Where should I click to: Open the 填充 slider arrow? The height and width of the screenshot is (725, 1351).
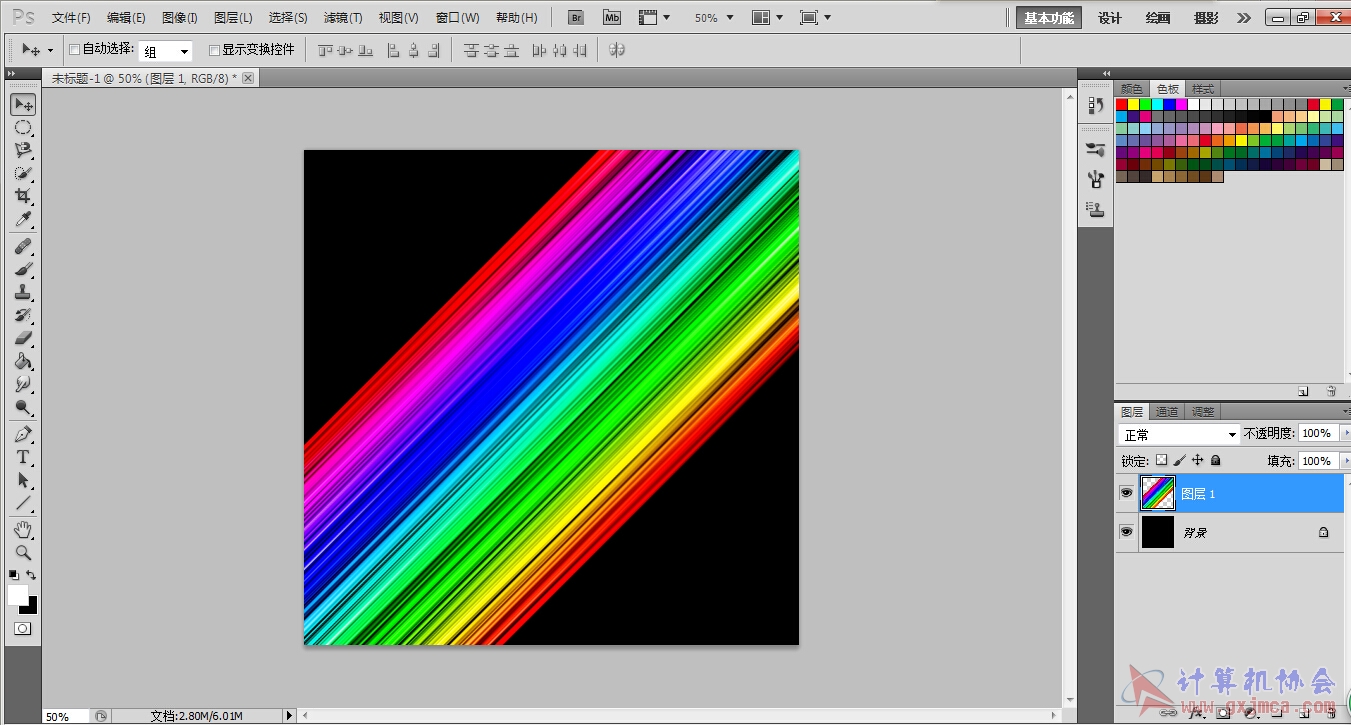[1345, 461]
